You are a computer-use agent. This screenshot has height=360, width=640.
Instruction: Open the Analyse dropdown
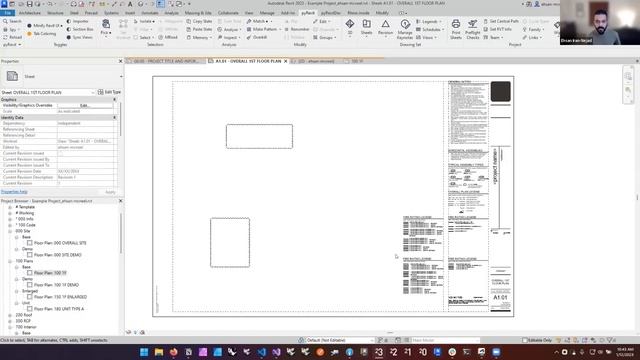[229, 29]
